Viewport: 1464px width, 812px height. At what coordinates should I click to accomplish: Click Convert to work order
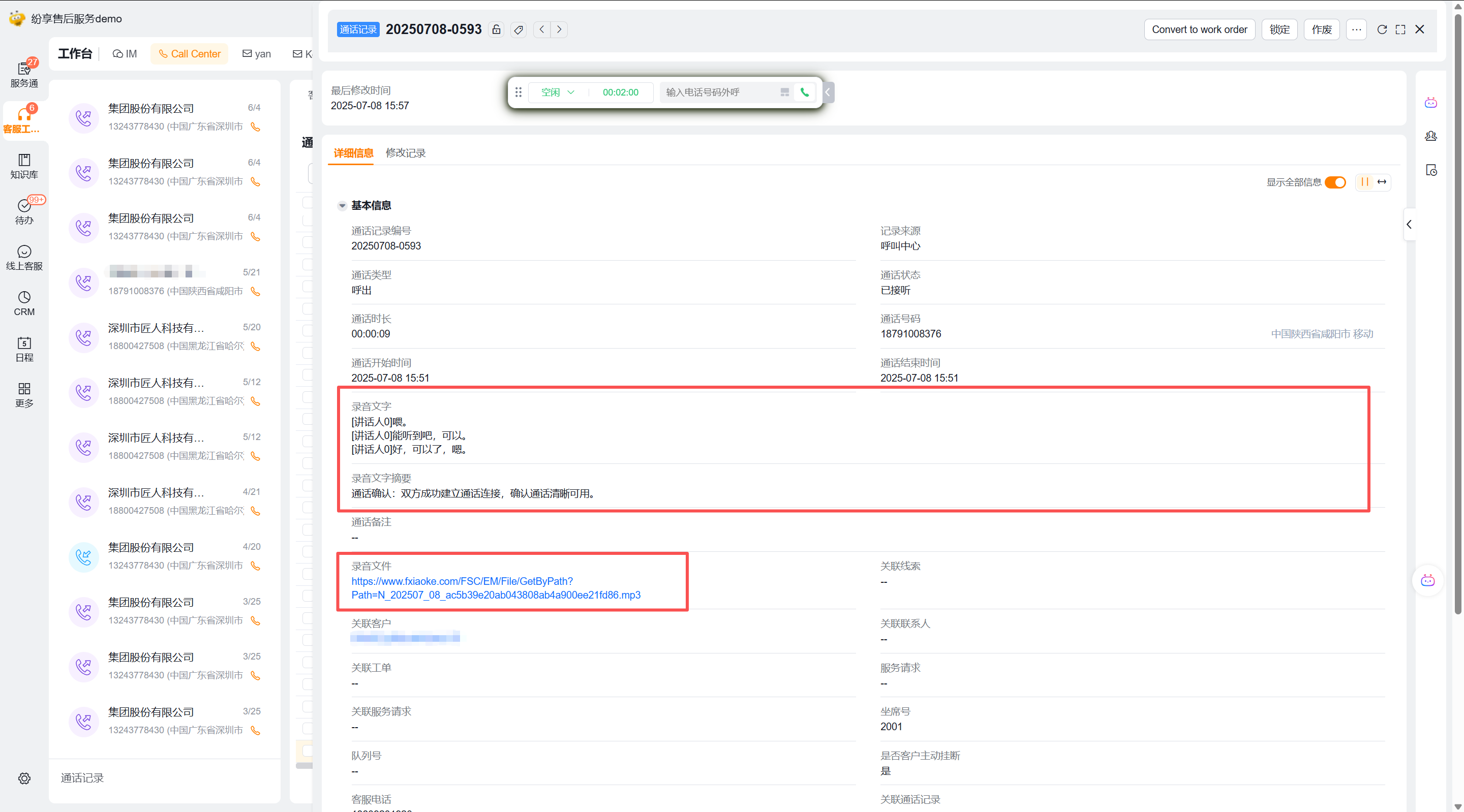coord(1200,29)
